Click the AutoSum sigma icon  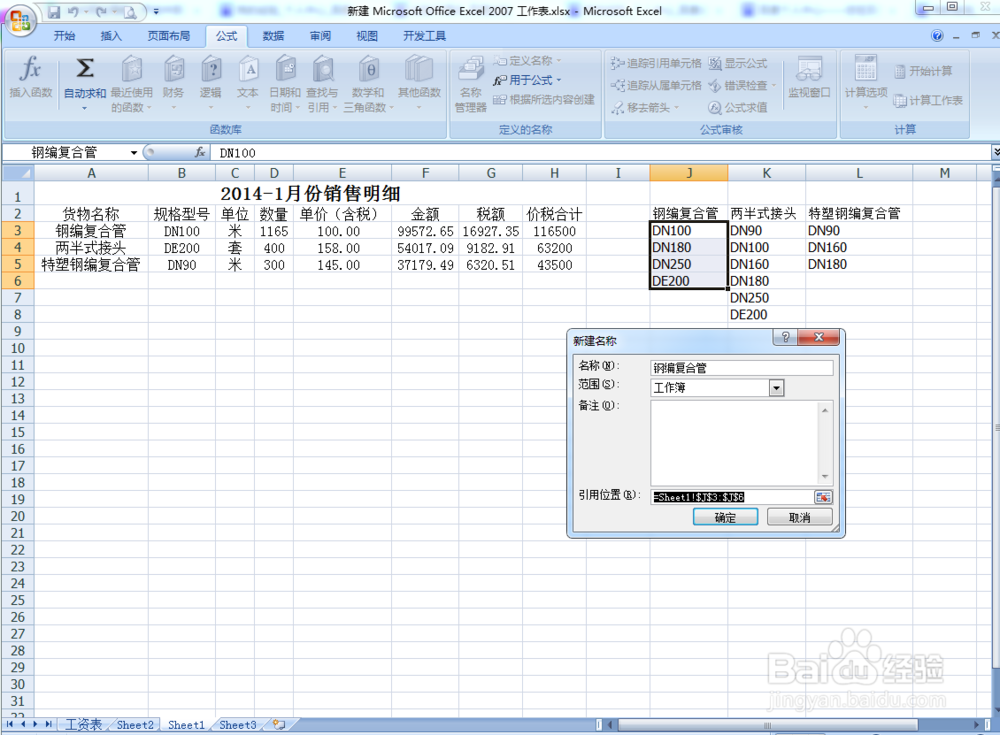[x=85, y=68]
